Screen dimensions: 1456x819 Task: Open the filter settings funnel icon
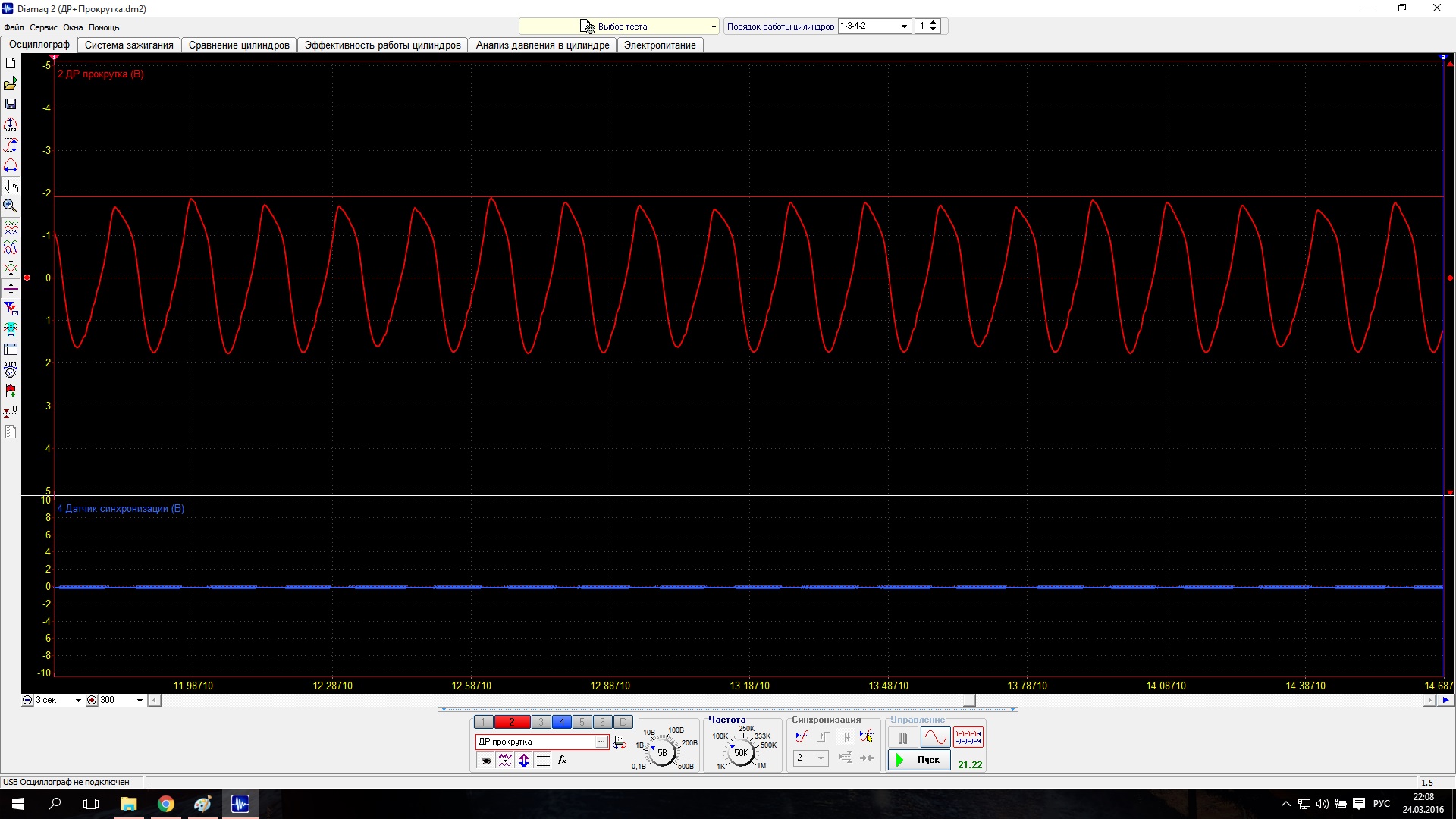coord(11,309)
